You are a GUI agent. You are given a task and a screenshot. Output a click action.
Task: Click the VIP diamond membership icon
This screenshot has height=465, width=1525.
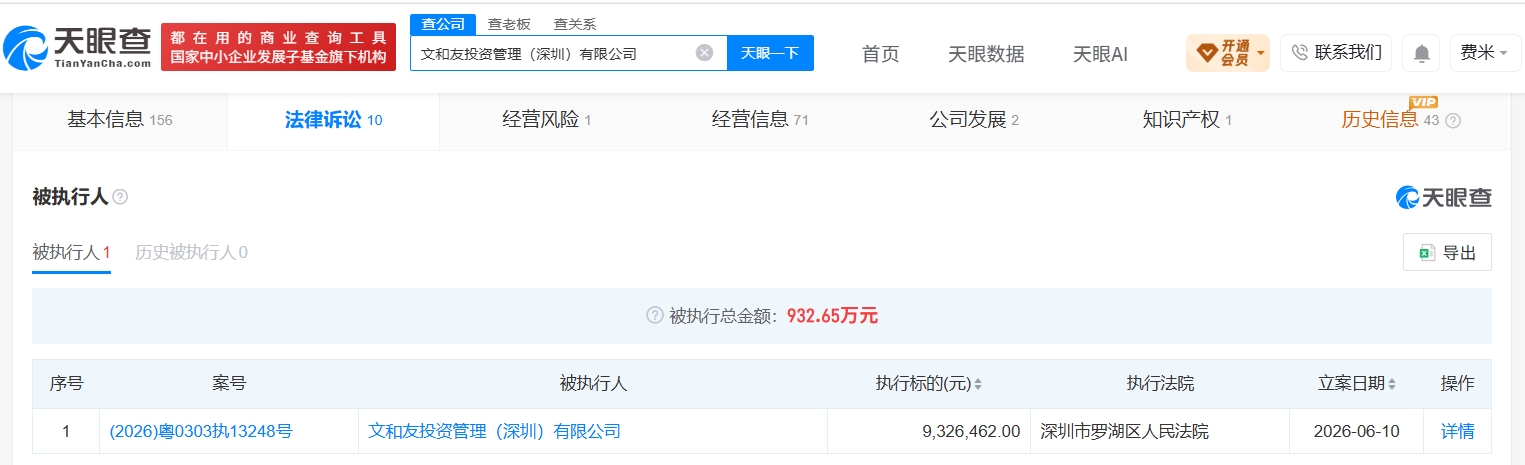pyautogui.click(x=1206, y=52)
